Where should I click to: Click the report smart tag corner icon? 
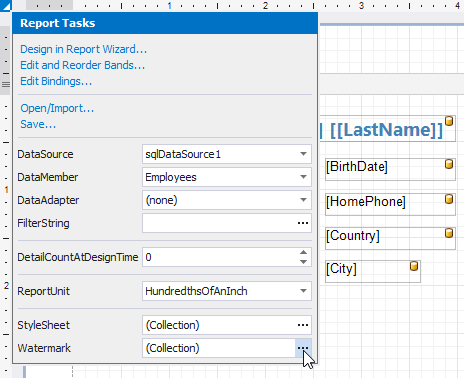pos(6,6)
